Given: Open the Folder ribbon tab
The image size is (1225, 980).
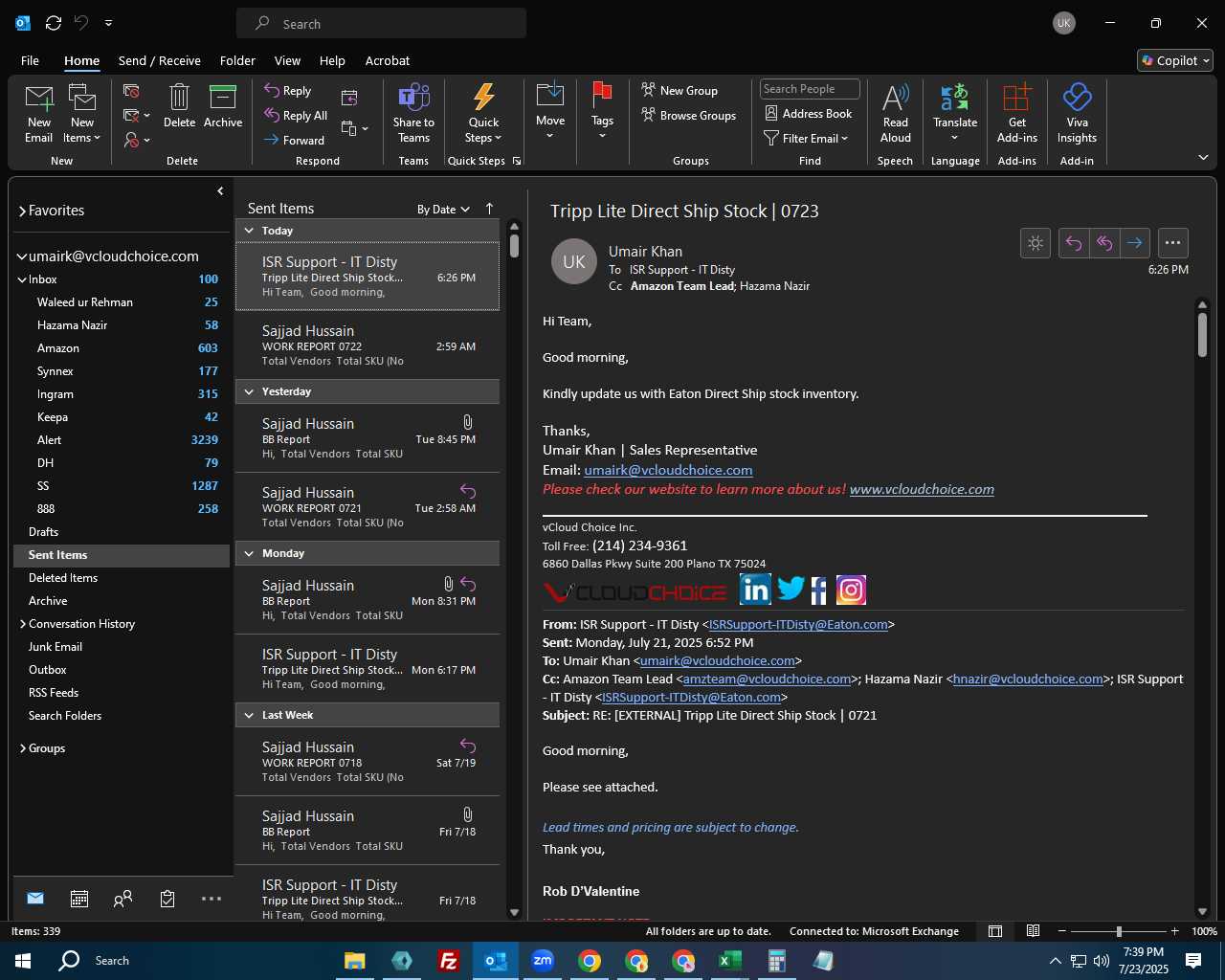Looking at the screenshot, I should coord(237,60).
